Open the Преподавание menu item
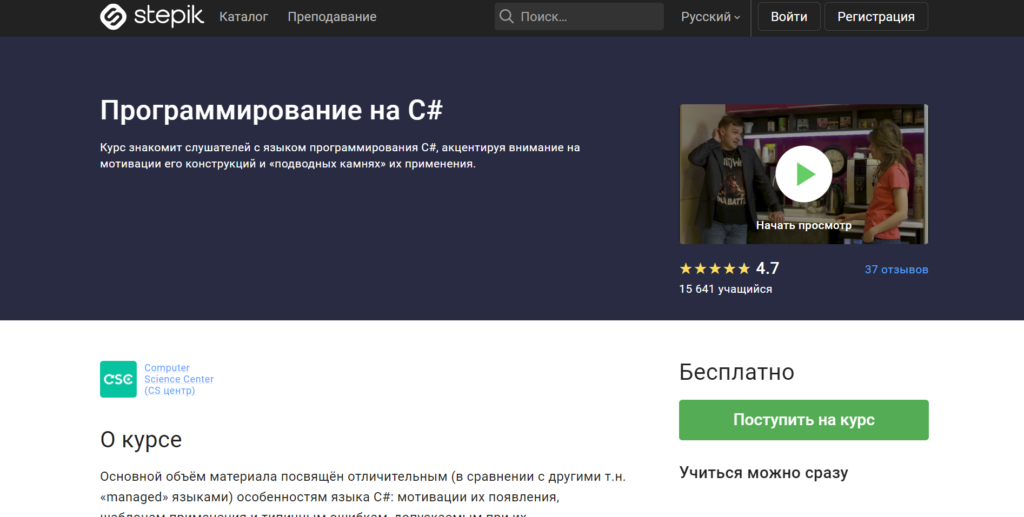 tap(332, 17)
